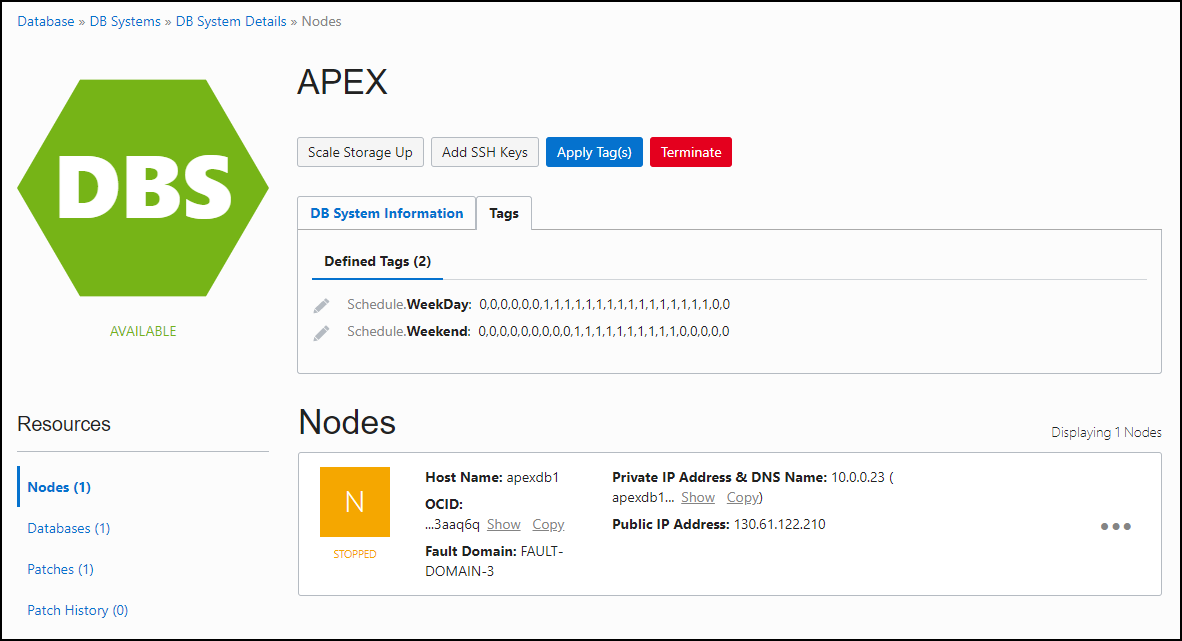This screenshot has height=641, width=1182.
Task: Click the Nodes breadcrumb text
Action: pos(321,22)
